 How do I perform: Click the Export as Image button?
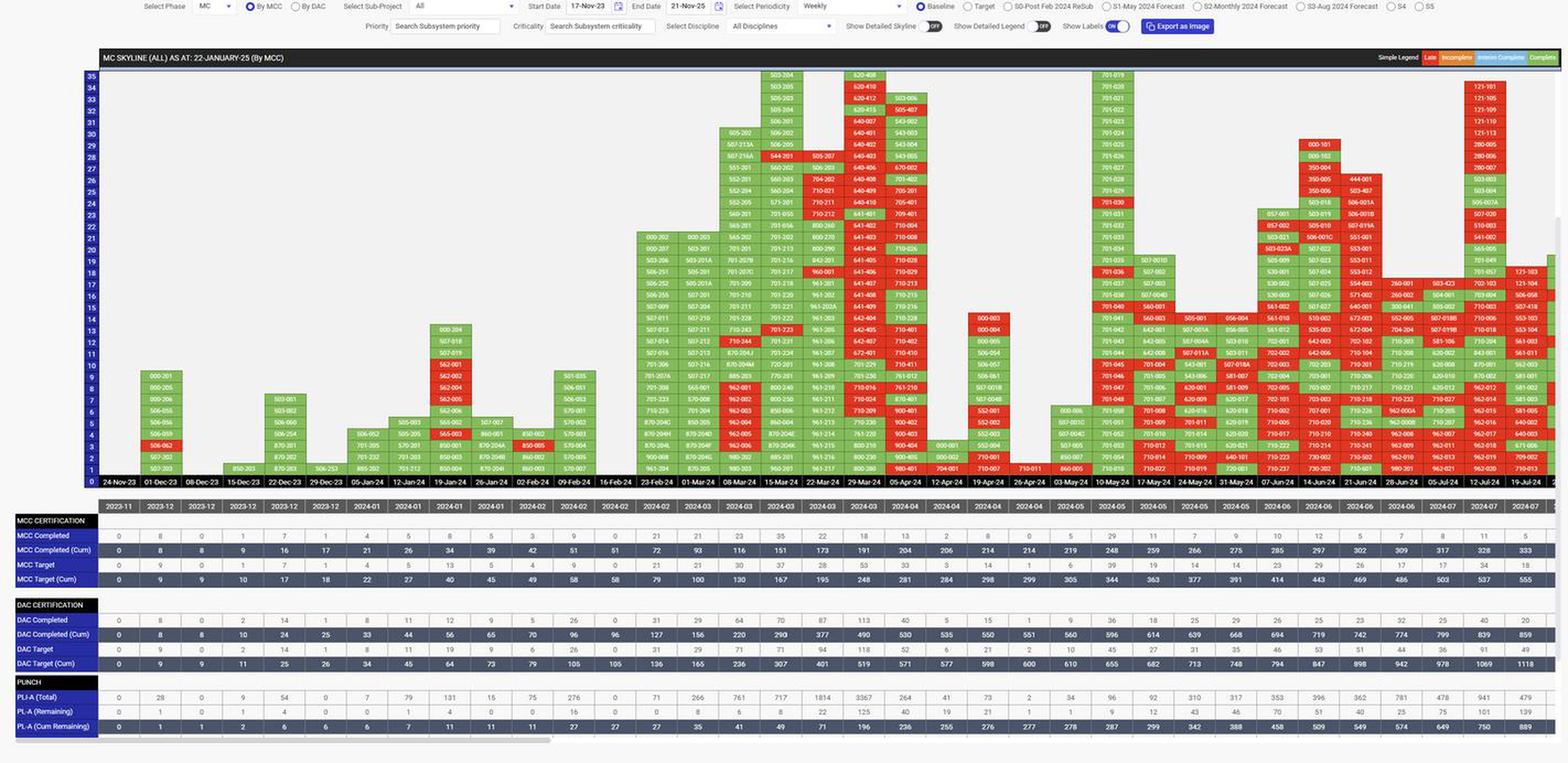pyautogui.click(x=1178, y=27)
